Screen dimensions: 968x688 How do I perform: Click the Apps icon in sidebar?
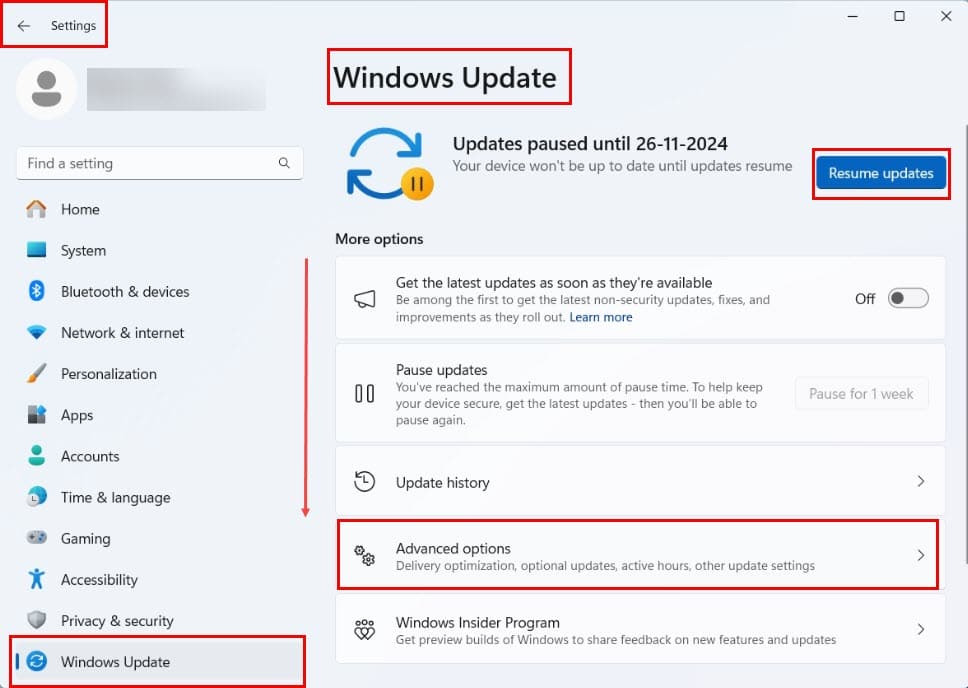pyautogui.click(x=36, y=414)
